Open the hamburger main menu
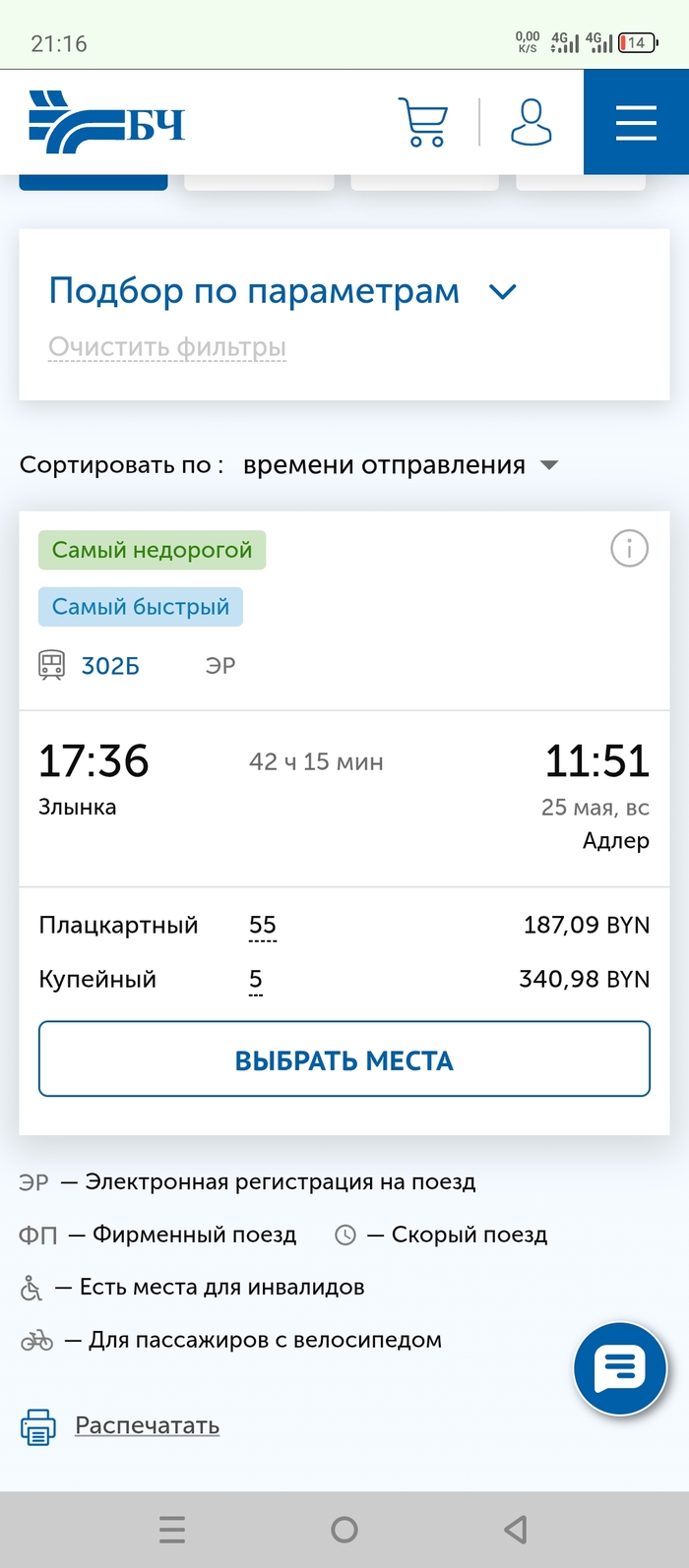689x1568 pixels. pos(636,123)
